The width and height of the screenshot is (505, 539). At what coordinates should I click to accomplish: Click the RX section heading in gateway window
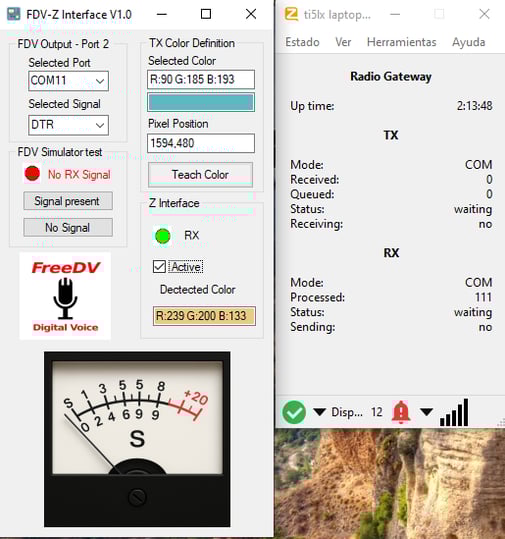tap(391, 253)
